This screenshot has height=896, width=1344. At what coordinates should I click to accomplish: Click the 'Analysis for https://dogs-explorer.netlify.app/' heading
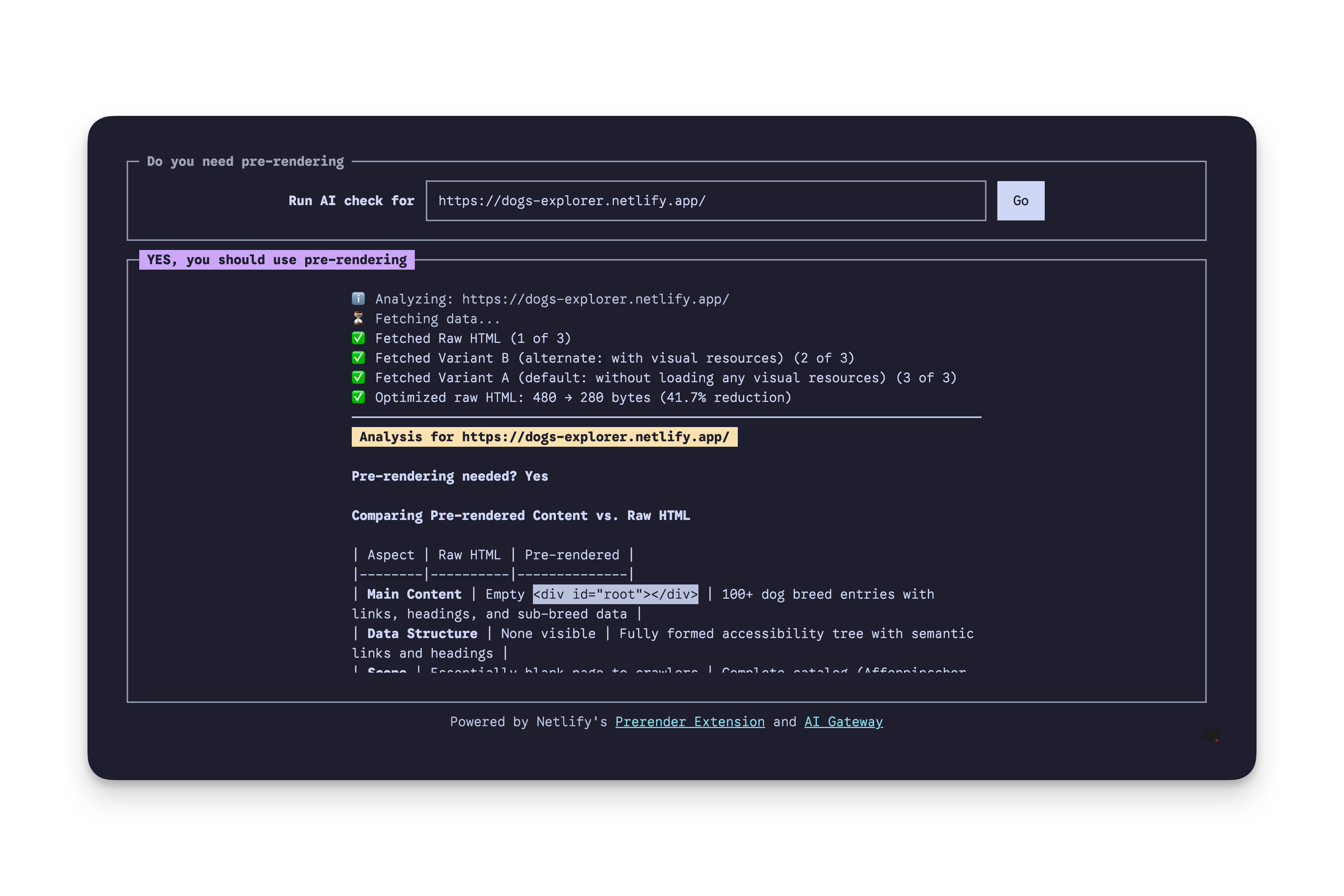point(544,437)
